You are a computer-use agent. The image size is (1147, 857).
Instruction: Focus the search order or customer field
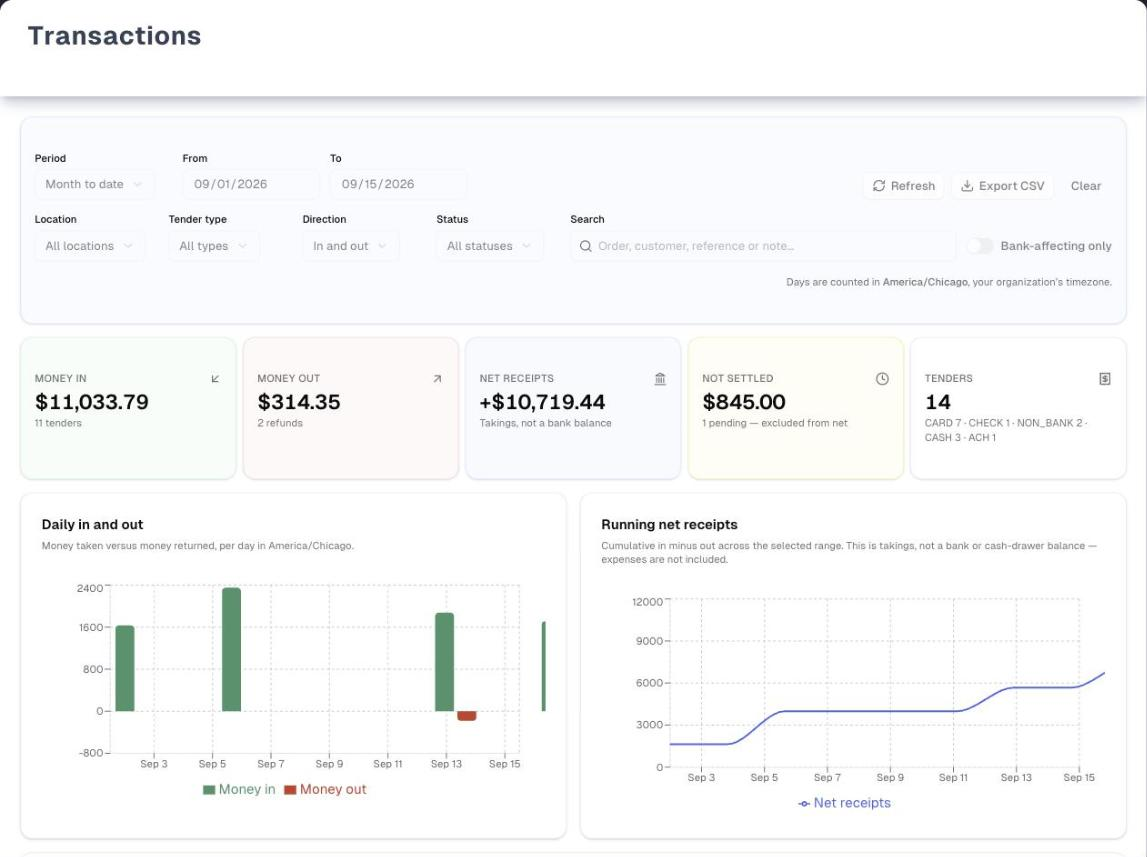(763, 246)
